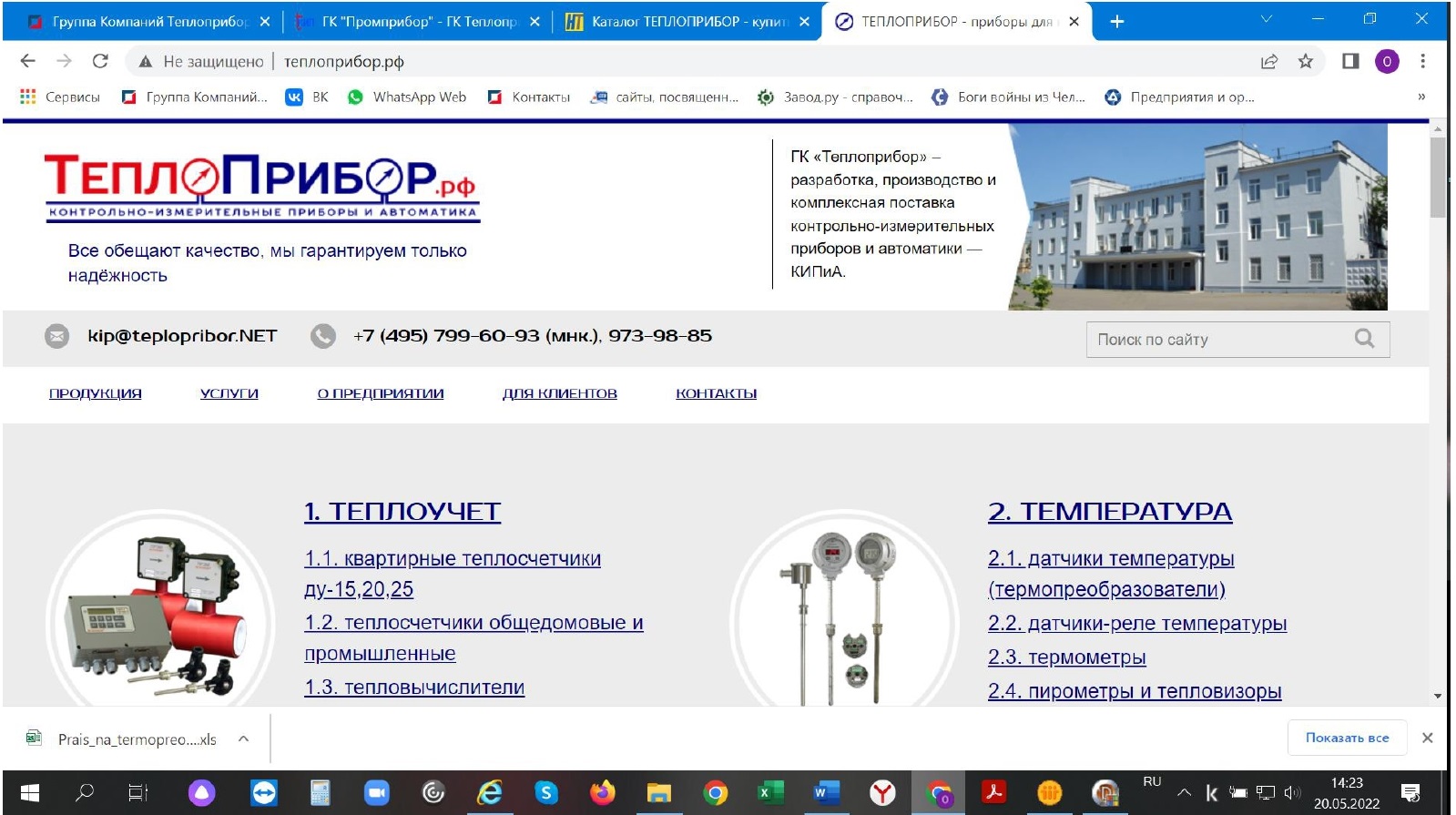Click the browser reload page icon

point(100,61)
